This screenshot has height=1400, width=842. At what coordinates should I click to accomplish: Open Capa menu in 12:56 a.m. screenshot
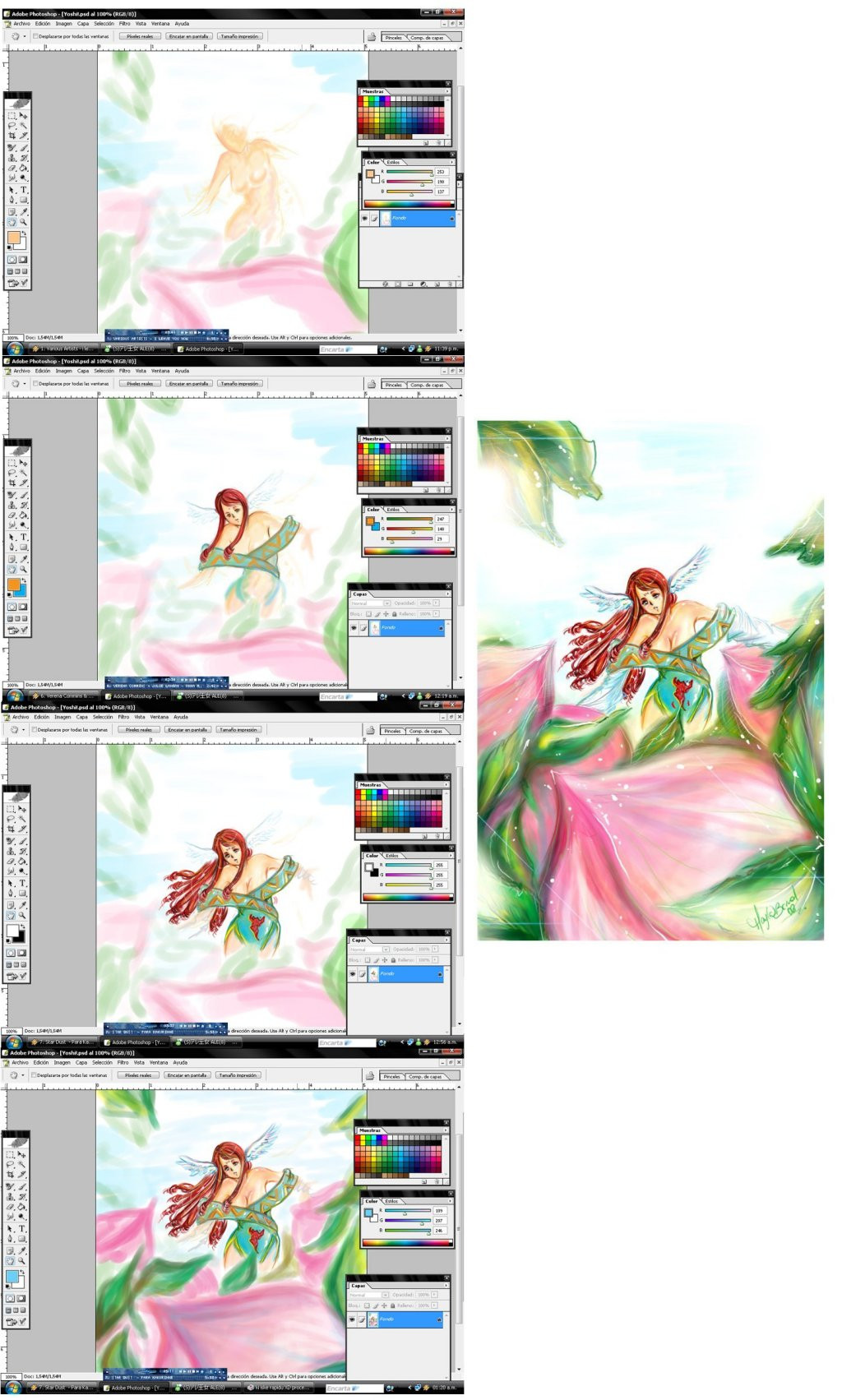coord(81,717)
